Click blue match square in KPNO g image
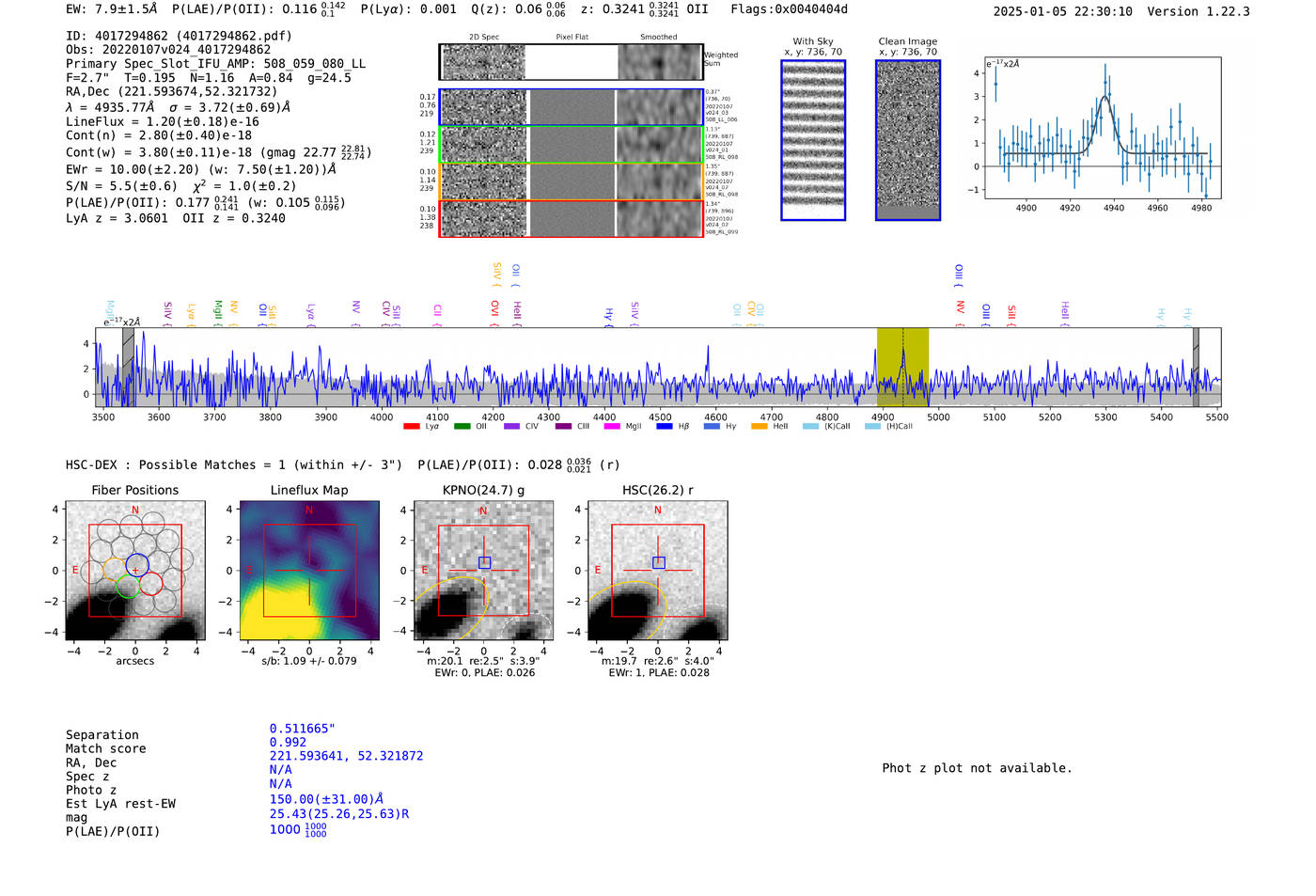1316x896 pixels. click(484, 562)
